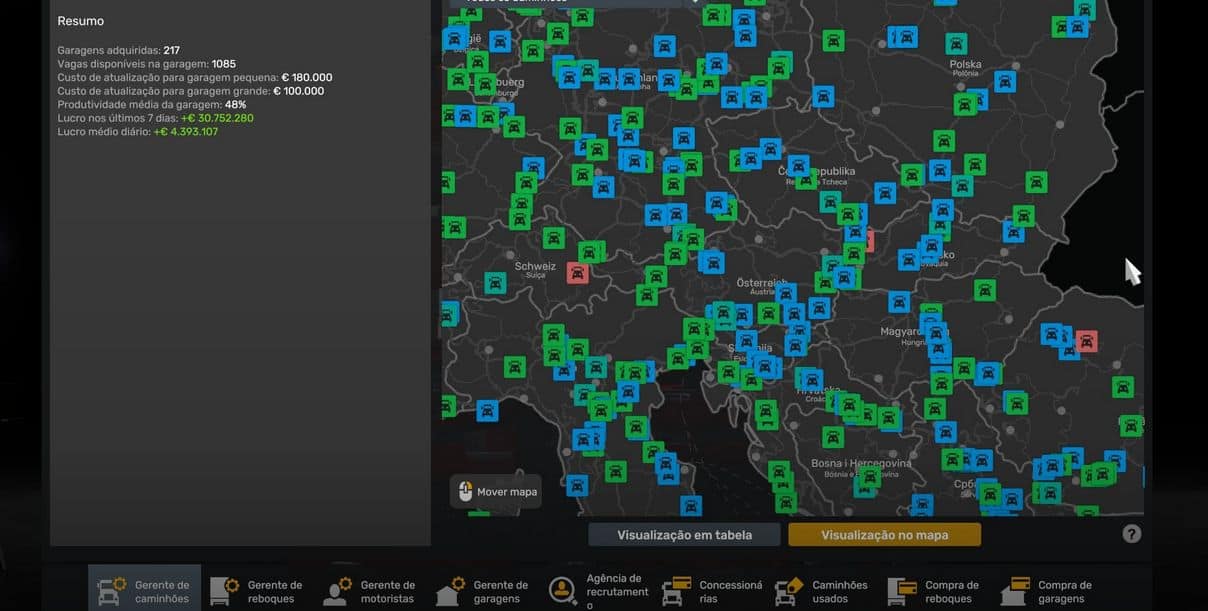Viewport: 1208px width, 611px height.
Task: Open Gerente de garagens screen
Action: pyautogui.click(x=483, y=591)
